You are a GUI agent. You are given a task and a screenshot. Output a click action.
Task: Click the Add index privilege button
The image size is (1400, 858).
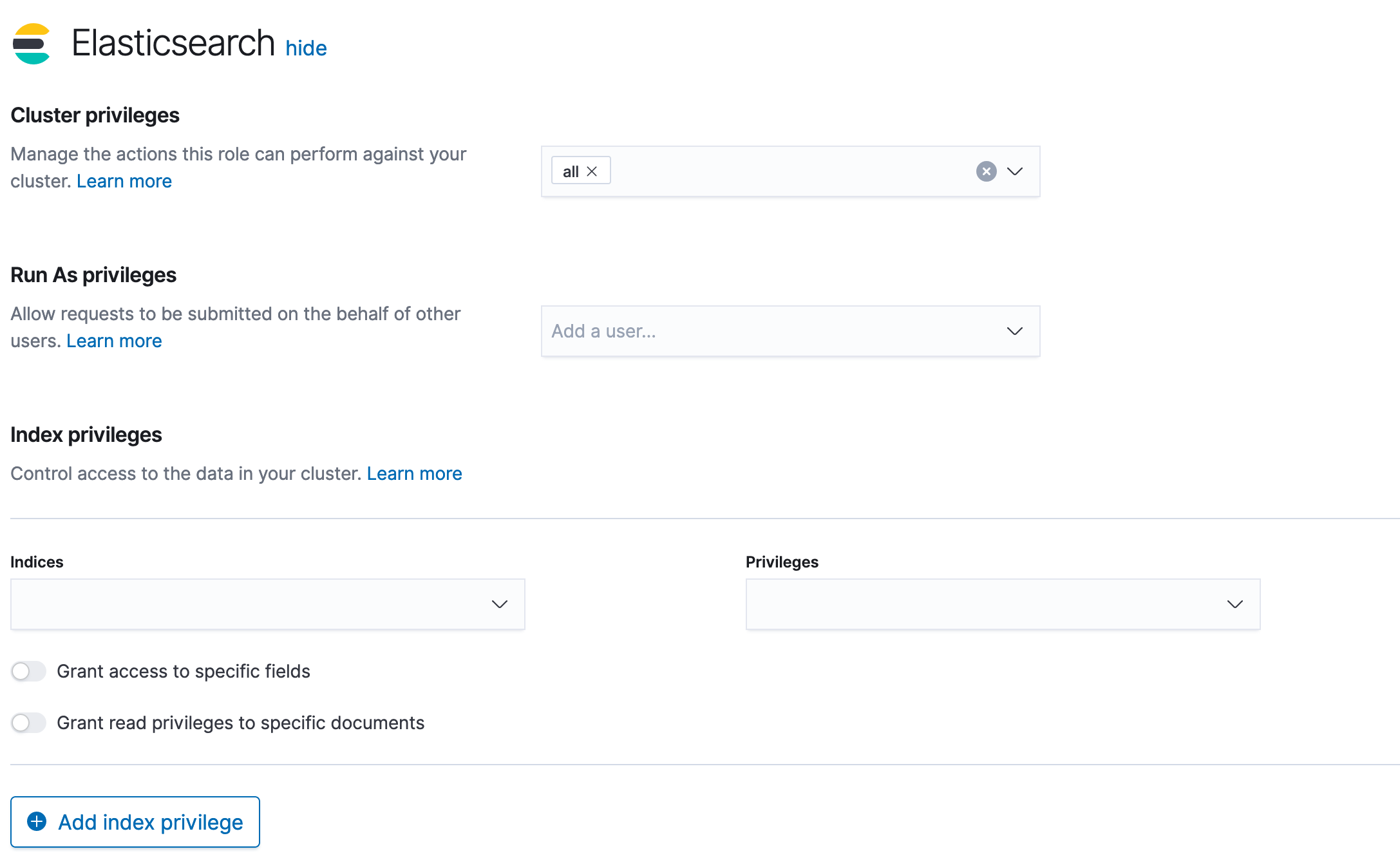[135, 822]
